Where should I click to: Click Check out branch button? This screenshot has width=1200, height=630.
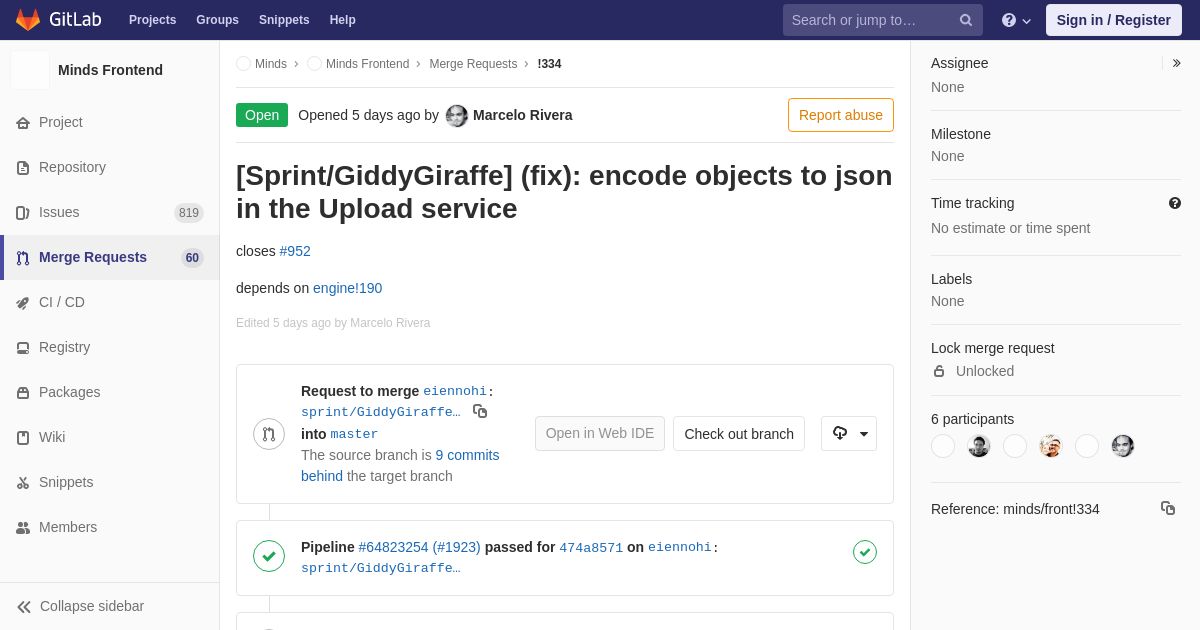click(x=739, y=434)
